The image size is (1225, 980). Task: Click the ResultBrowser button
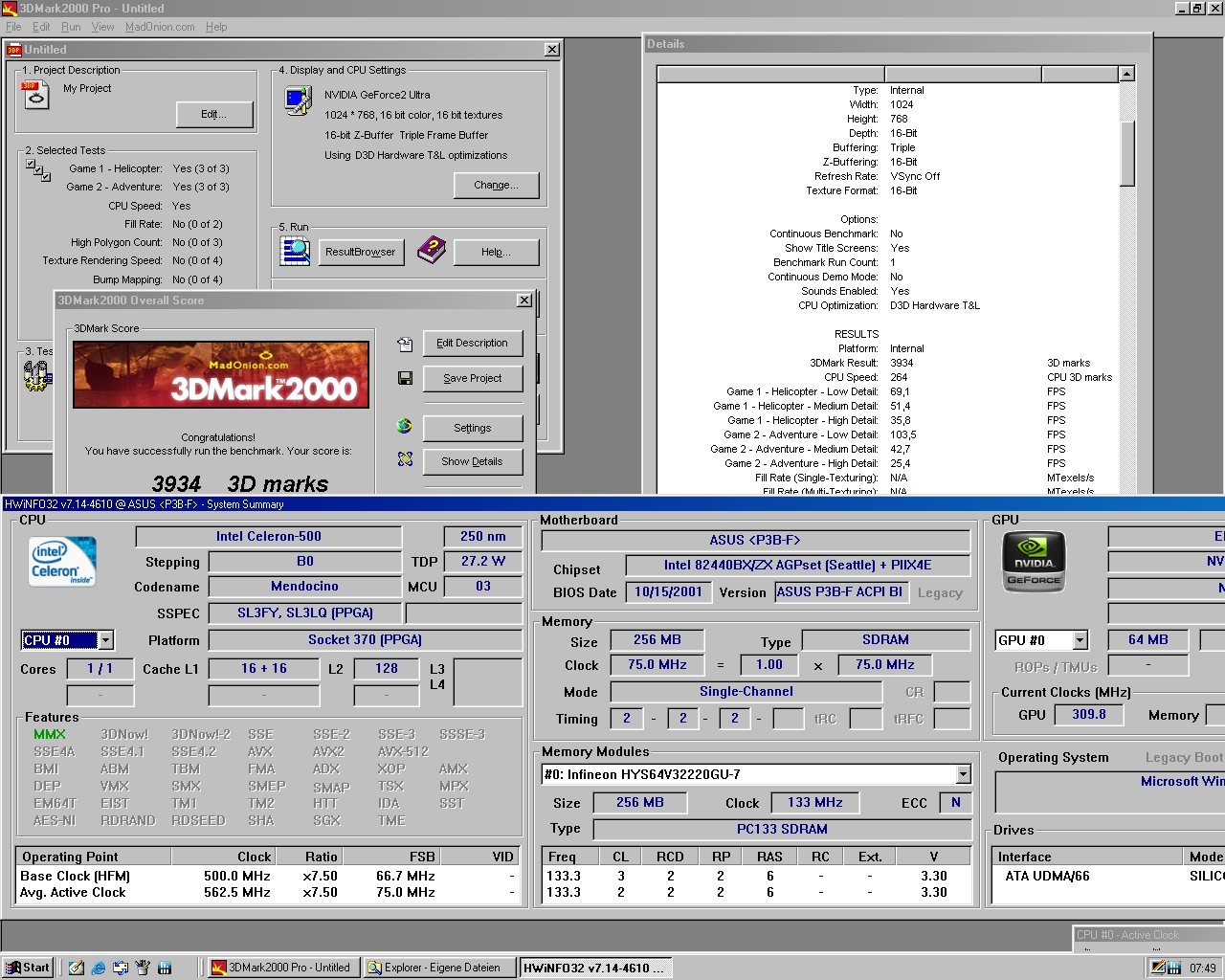361,253
